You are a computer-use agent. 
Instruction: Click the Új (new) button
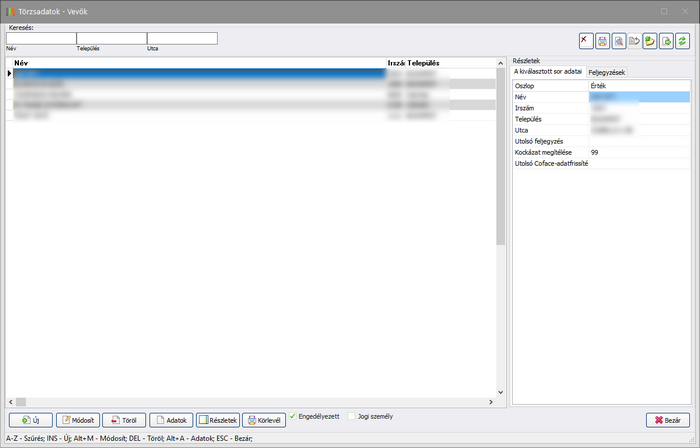point(30,420)
